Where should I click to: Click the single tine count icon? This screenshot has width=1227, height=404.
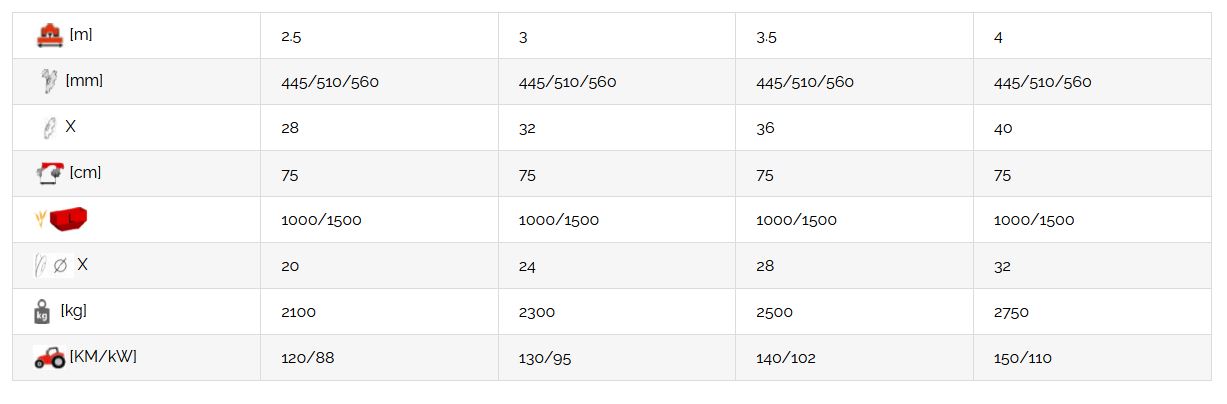[x=47, y=127]
